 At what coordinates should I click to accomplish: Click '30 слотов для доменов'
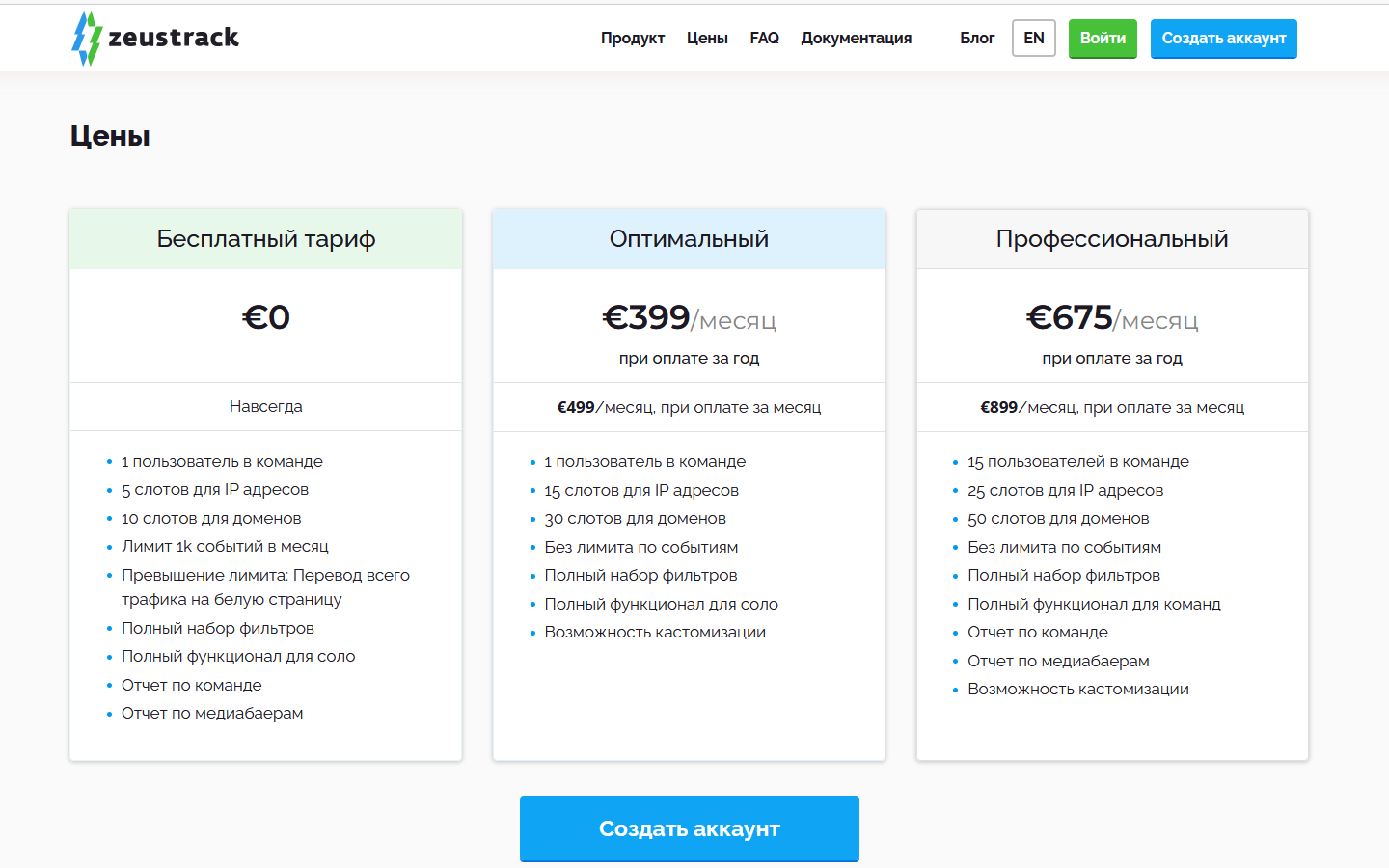pos(636,519)
